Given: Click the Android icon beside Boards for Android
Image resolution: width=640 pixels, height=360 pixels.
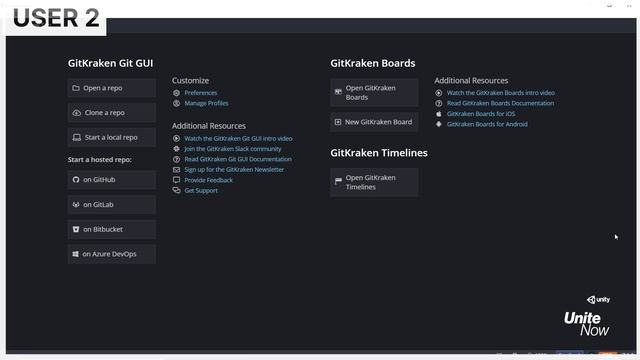Looking at the screenshot, I should (x=439, y=124).
